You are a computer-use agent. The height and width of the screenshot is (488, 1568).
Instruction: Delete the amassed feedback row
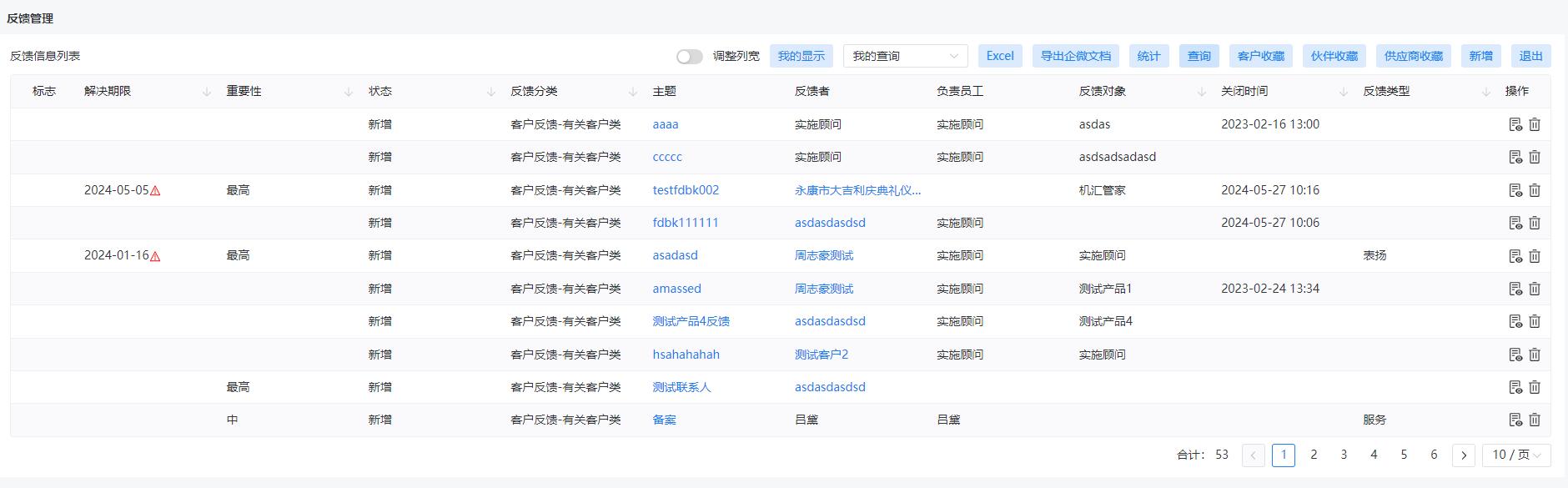[x=1535, y=289]
